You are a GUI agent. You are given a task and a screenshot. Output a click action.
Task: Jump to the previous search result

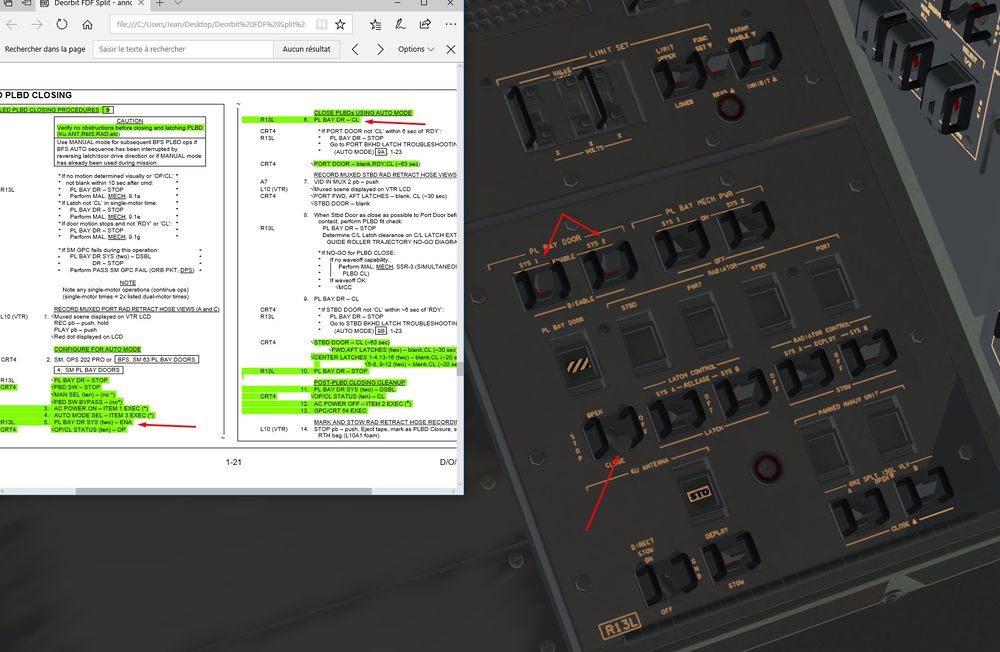click(355, 49)
